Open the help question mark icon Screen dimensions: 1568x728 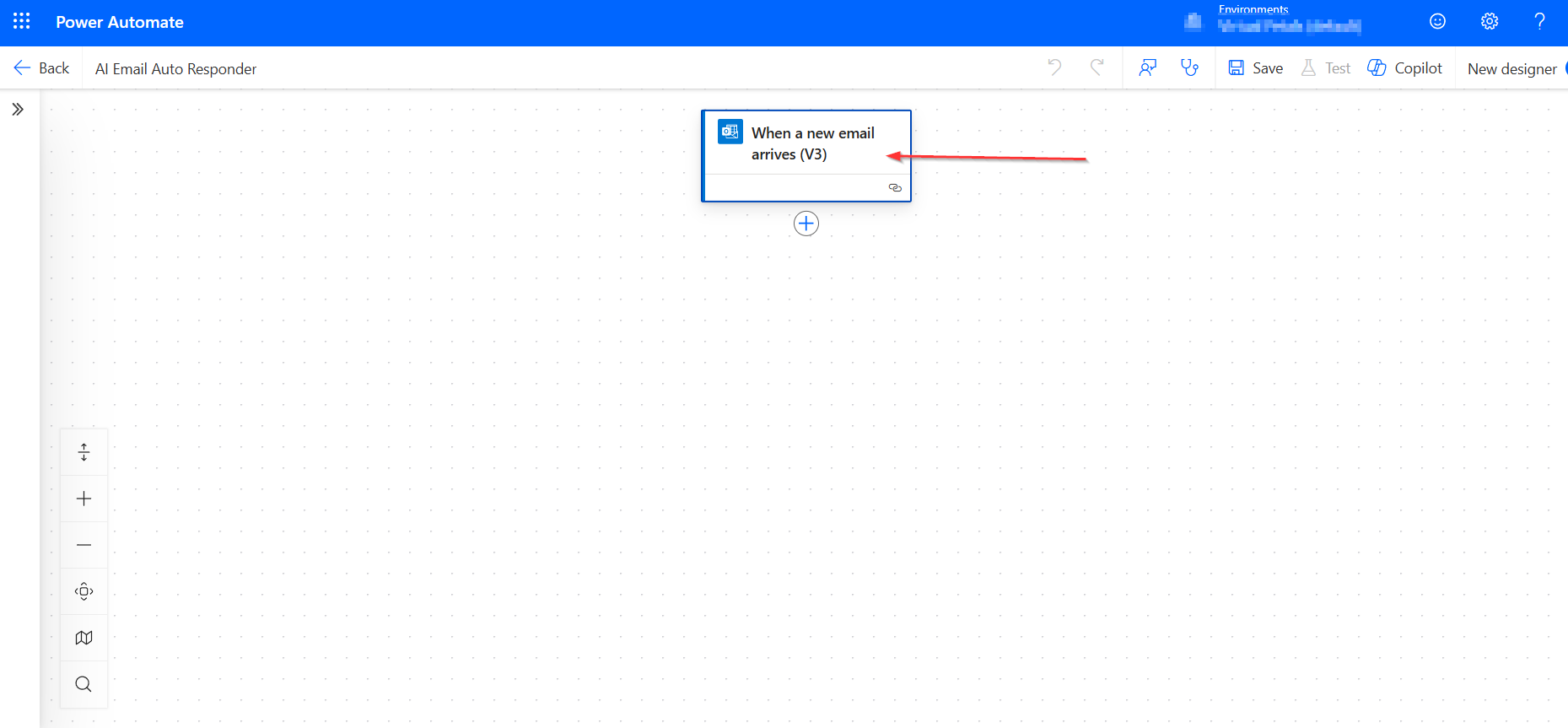pyautogui.click(x=1539, y=21)
